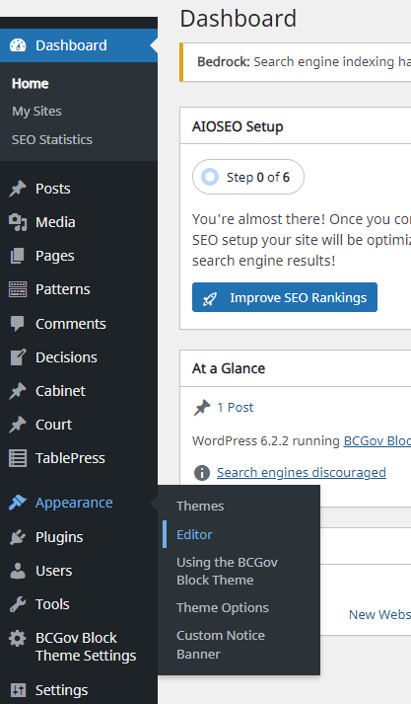Click the Plugins plug icon

(x=18, y=537)
